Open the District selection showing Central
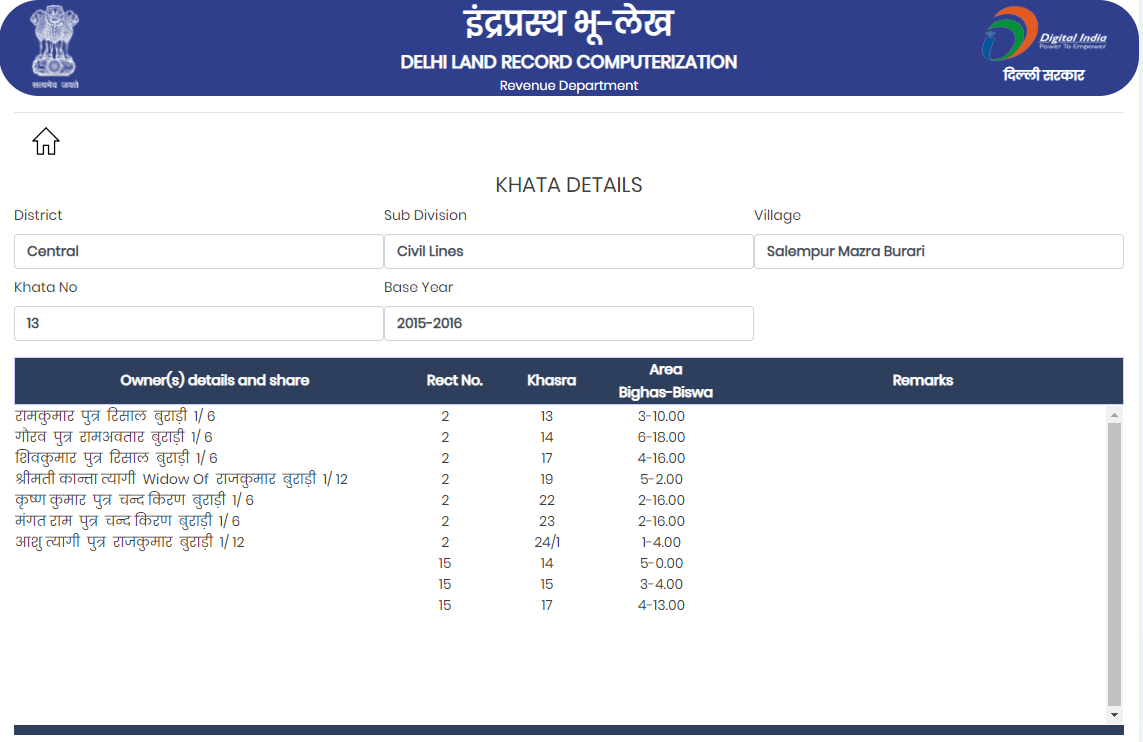This screenshot has width=1143, height=742. click(197, 251)
